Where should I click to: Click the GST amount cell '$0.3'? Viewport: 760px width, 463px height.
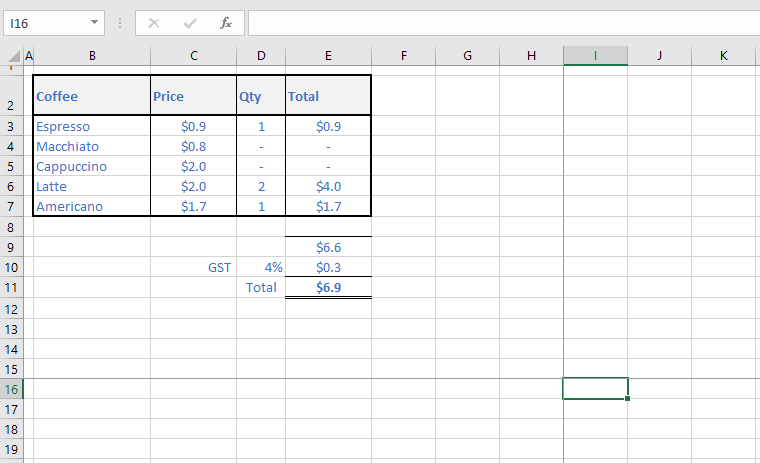point(328,267)
